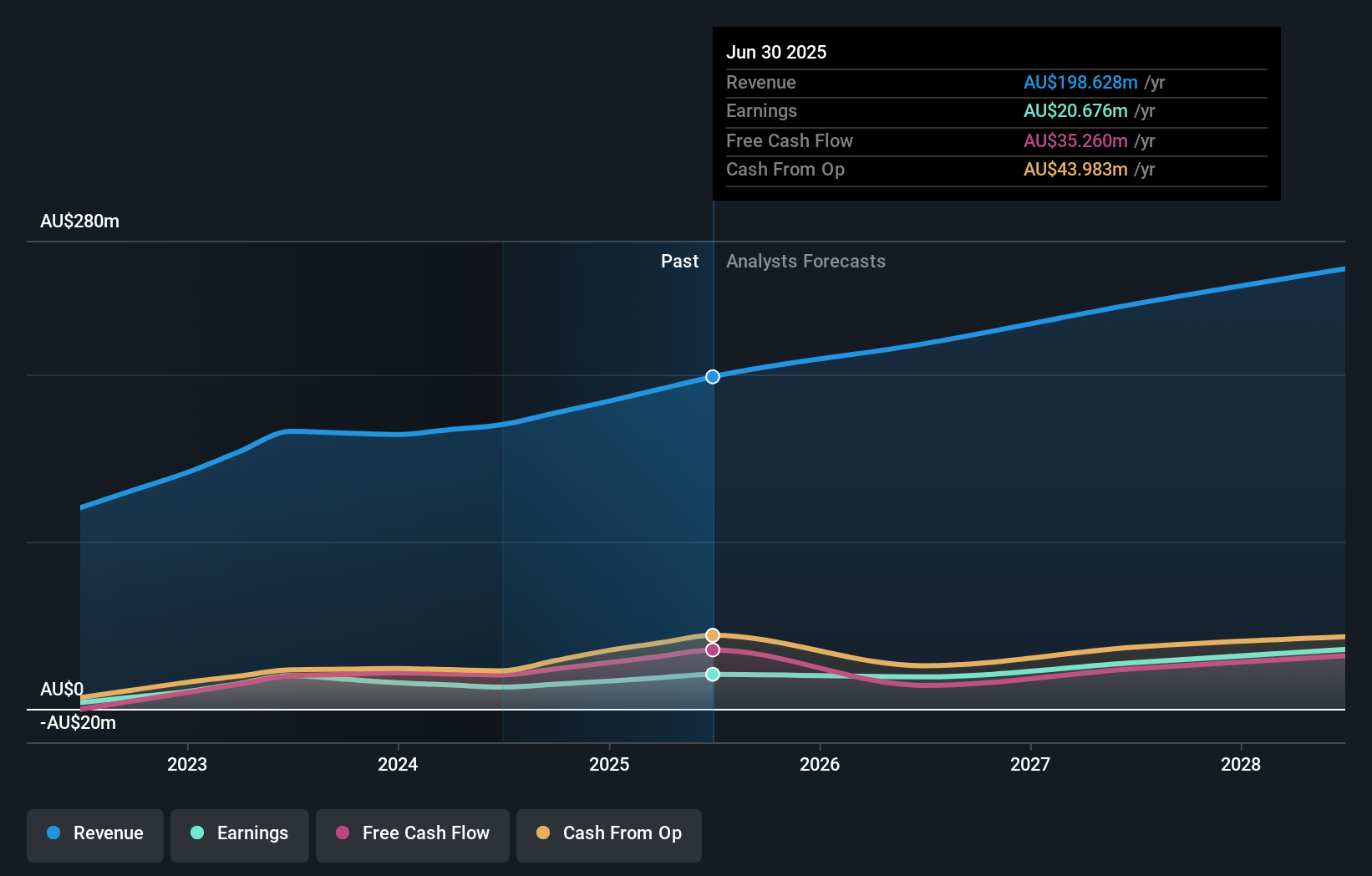Image resolution: width=1372 pixels, height=876 pixels.
Task: Select the Analysts Forecasts section
Action: (x=805, y=261)
